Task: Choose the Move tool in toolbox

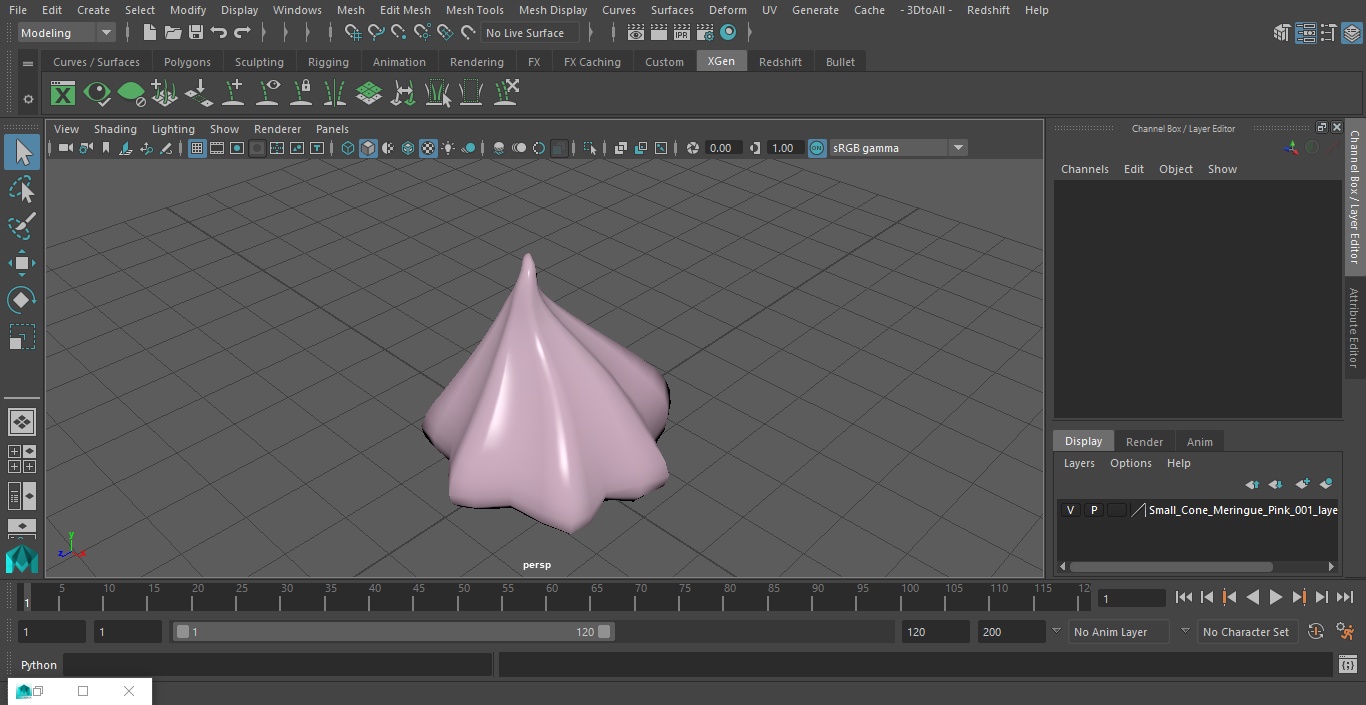Action: [22, 264]
